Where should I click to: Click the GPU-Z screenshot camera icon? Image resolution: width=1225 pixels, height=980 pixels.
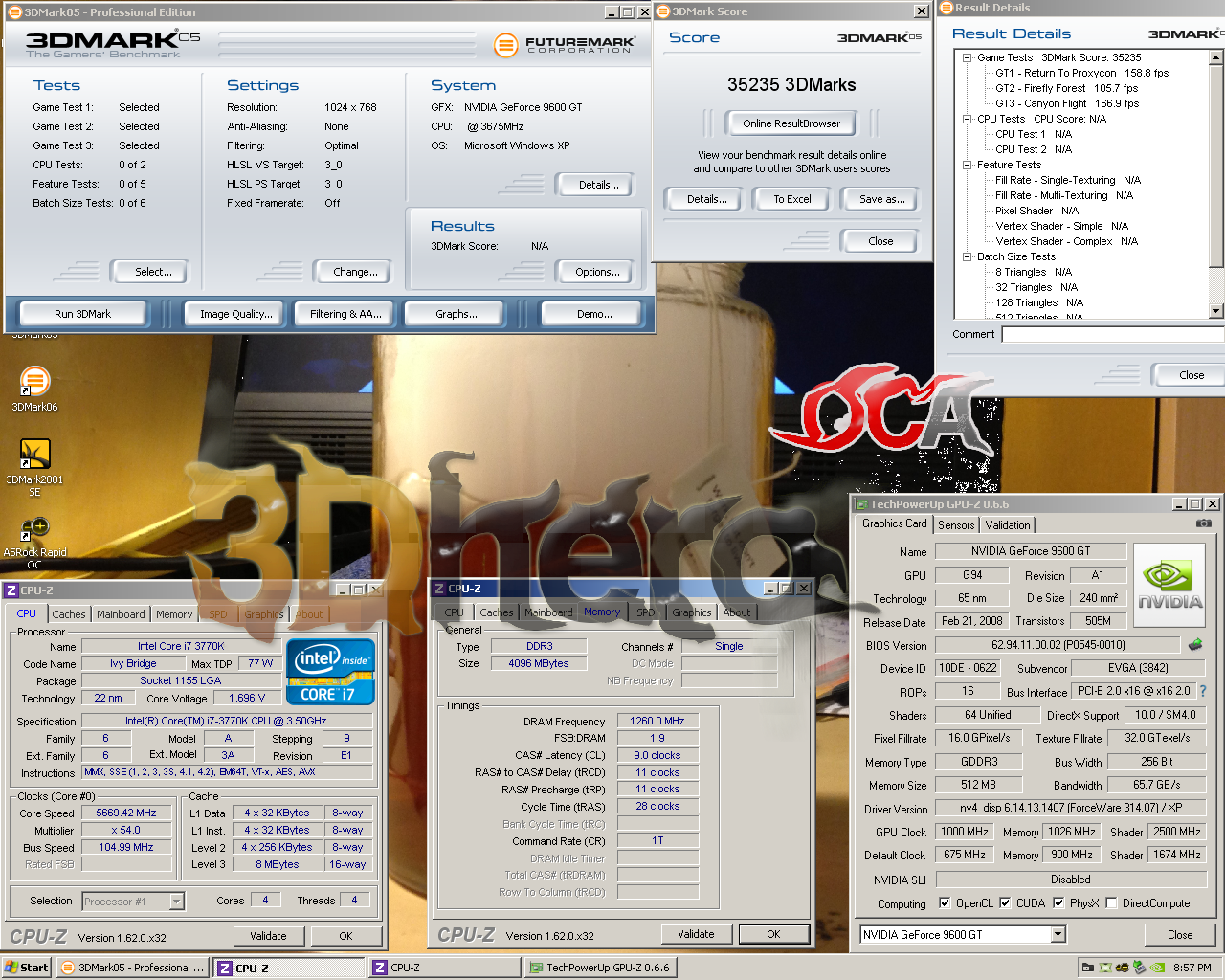tap(1204, 523)
